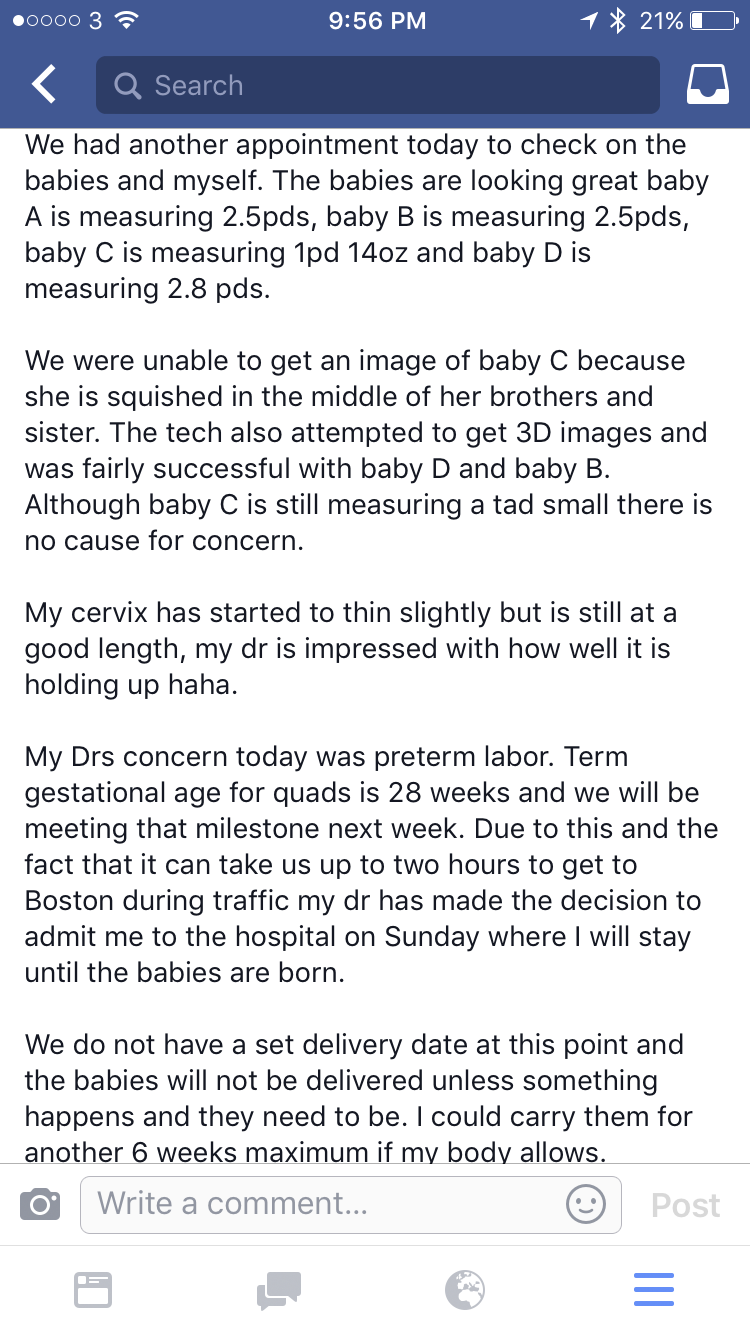Focus the Search text field
This screenshot has height=1334, width=750.
(x=390, y=85)
